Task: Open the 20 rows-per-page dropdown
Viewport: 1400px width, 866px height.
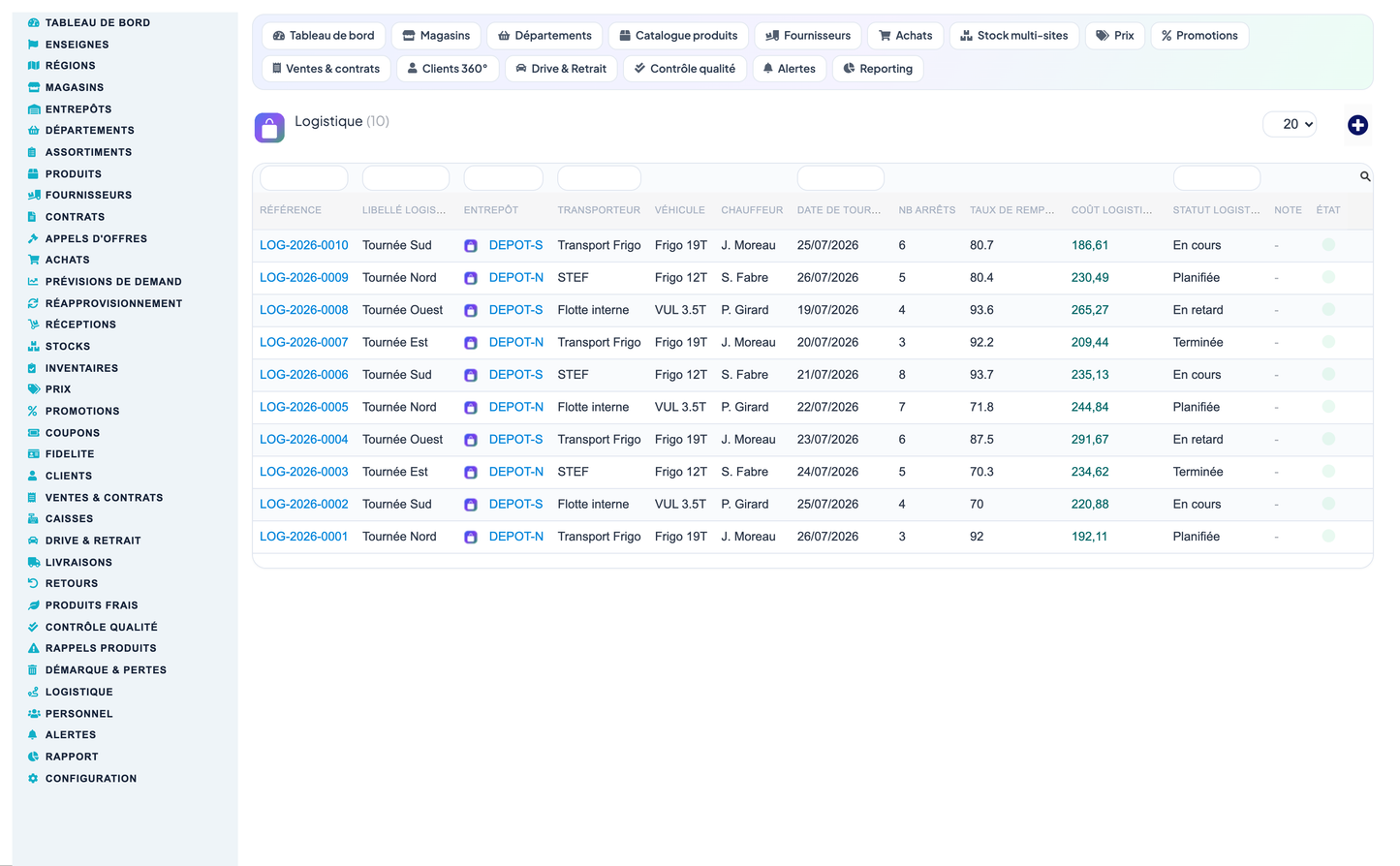Action: point(1290,124)
